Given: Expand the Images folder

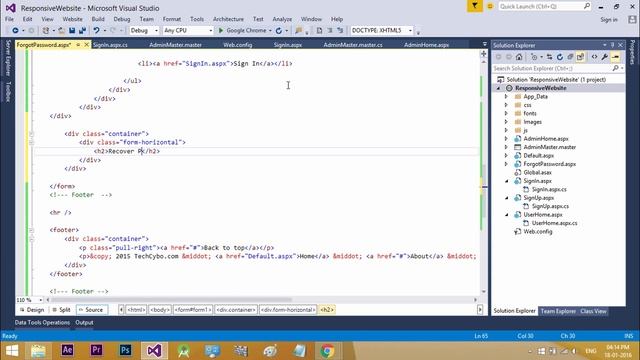Looking at the screenshot, I should click(506, 122).
